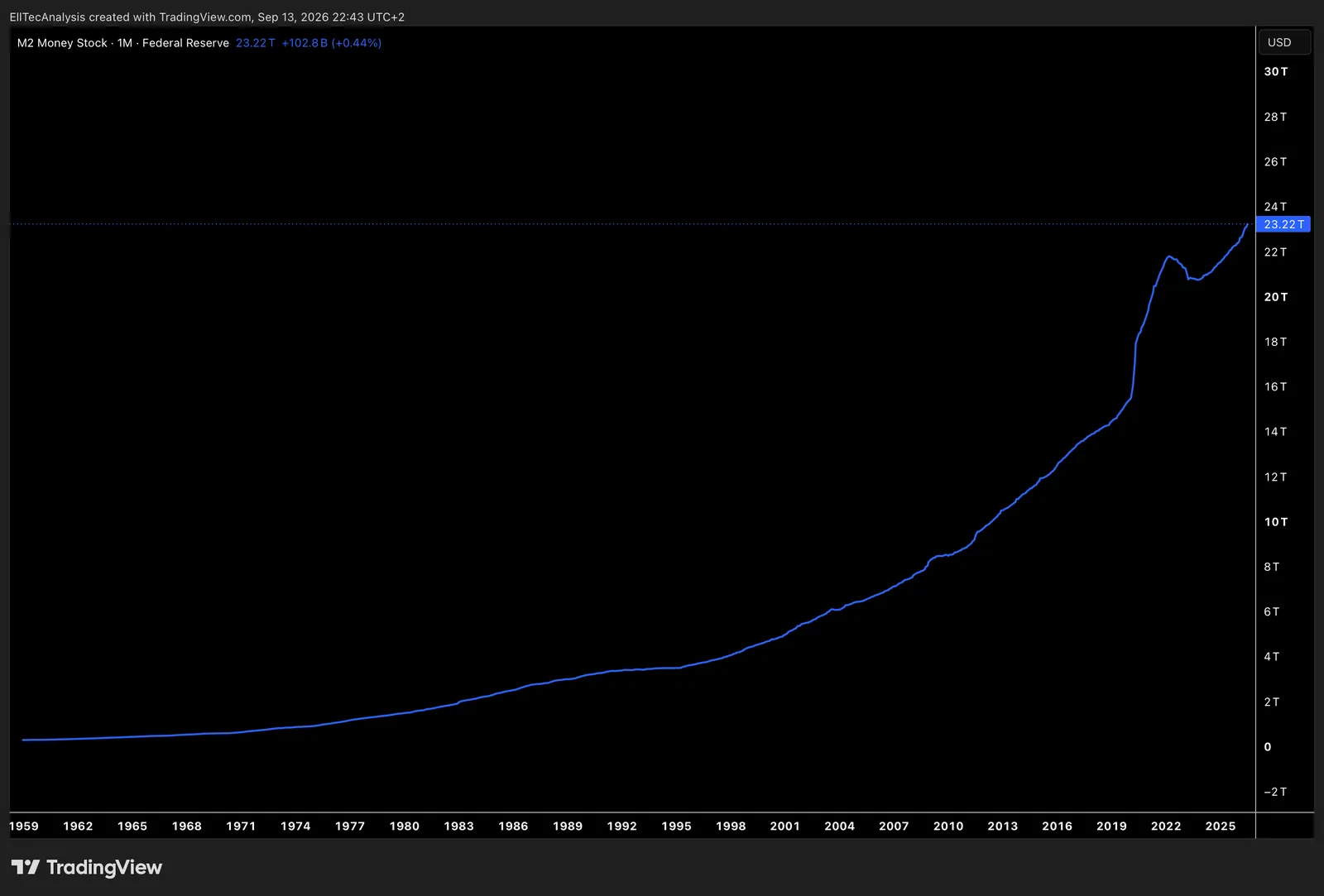The image size is (1324, 896).
Task: Open the USD currency selector
Action: 1284,42
